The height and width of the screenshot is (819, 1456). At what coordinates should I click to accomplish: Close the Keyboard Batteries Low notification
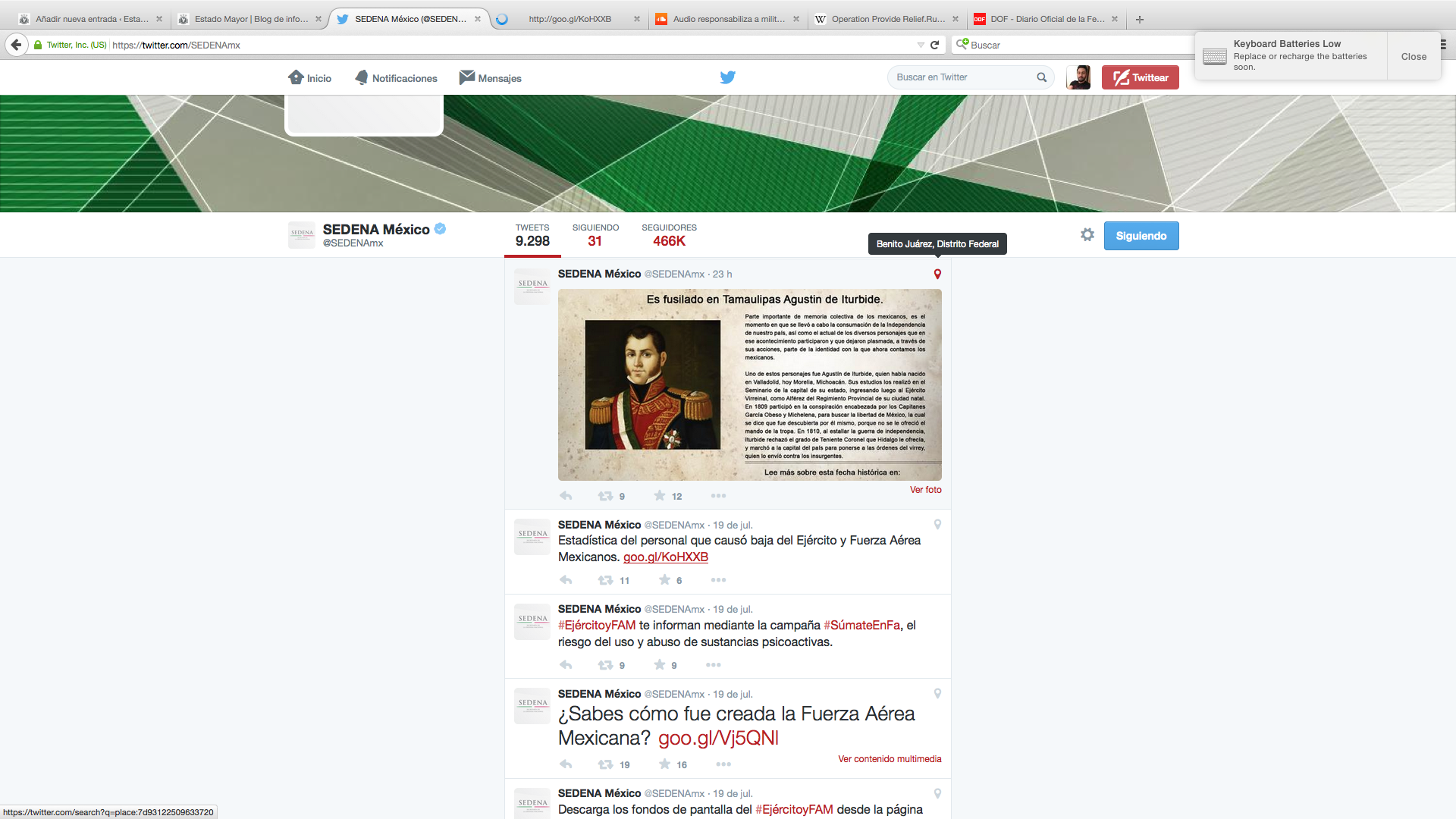(x=1413, y=57)
